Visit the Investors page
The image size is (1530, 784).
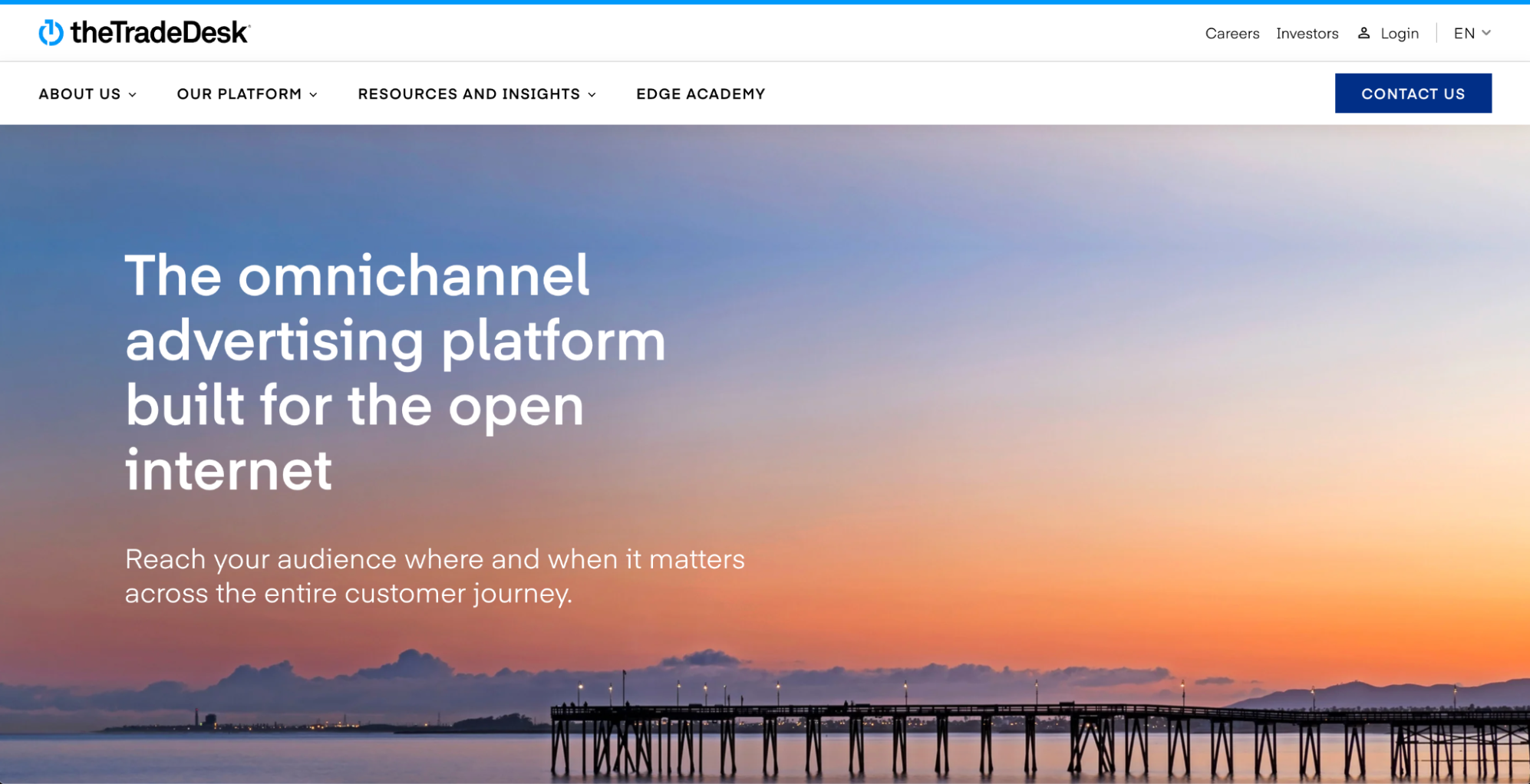tap(1307, 33)
